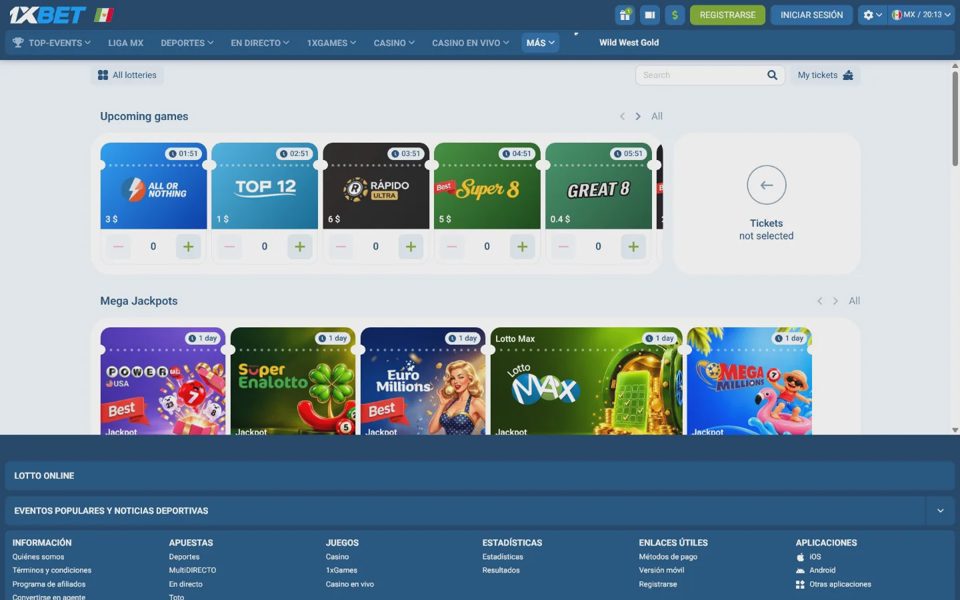This screenshot has width=960, height=600.
Task: Open Powerball USA lottery card
Action: (163, 381)
